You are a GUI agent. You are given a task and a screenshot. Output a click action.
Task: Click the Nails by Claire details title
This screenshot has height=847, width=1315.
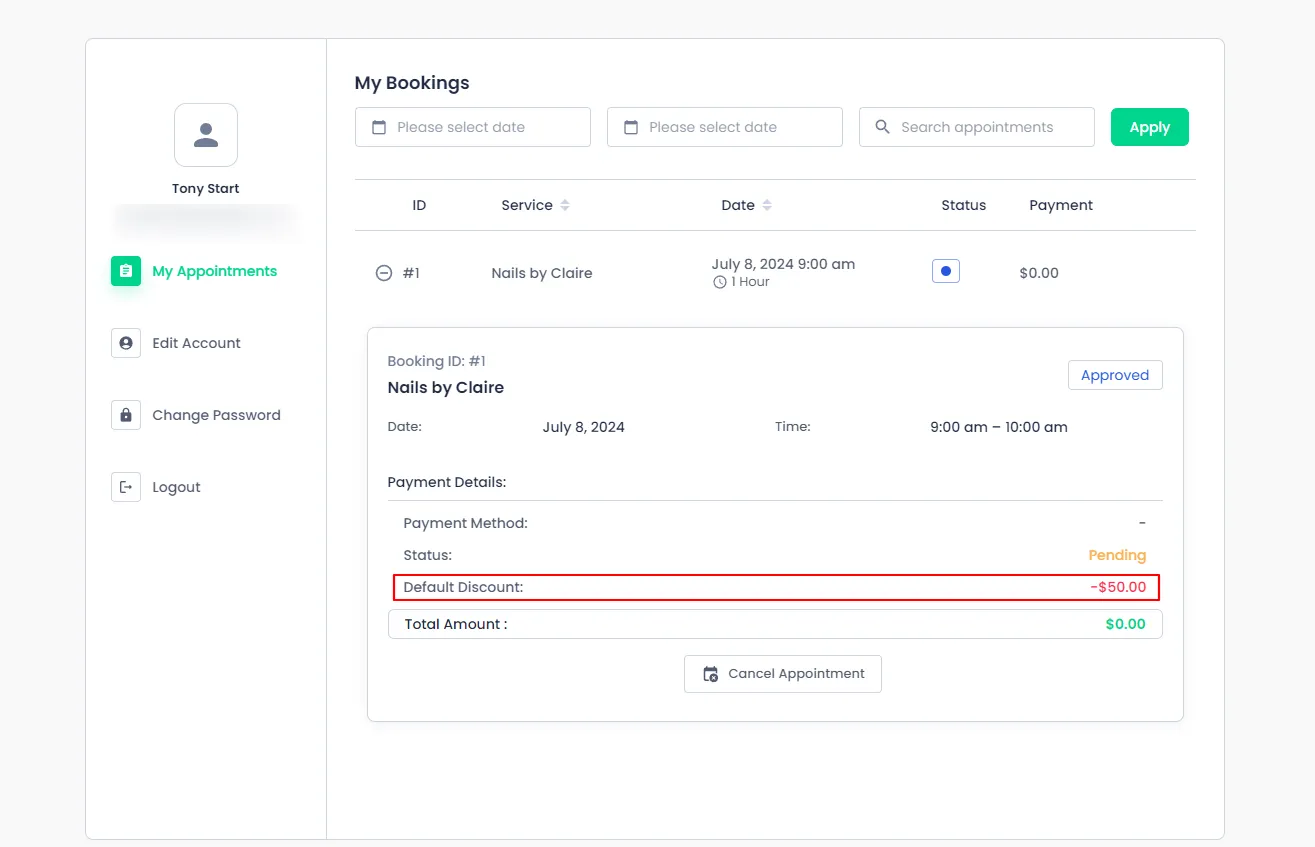pos(446,387)
